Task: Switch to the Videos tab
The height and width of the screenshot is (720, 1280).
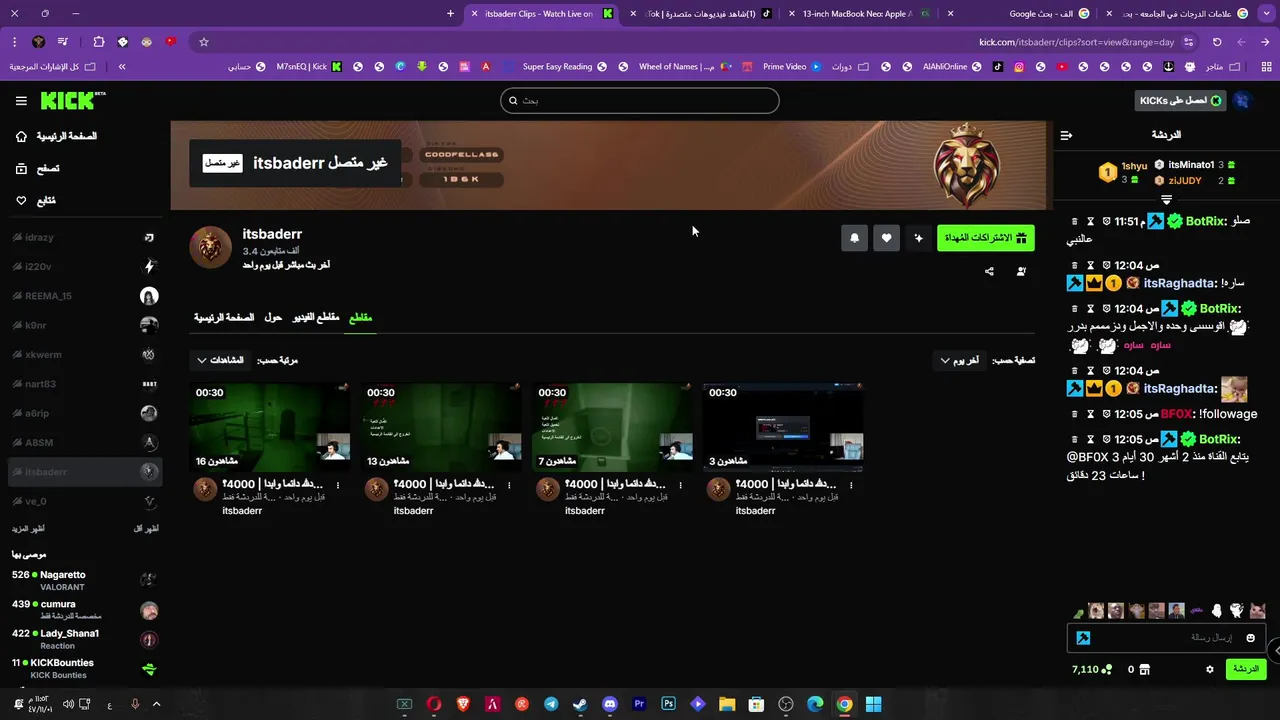Action: (316, 317)
